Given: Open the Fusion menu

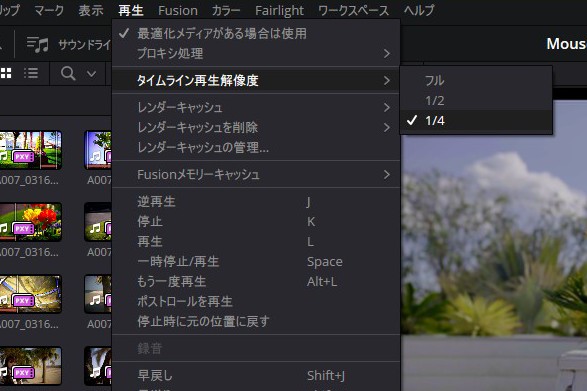Looking at the screenshot, I should 178,10.
